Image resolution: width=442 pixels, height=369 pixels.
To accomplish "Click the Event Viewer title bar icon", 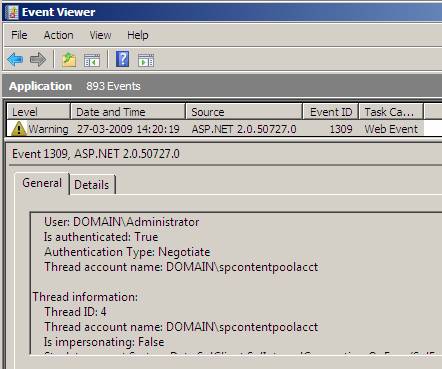I will pyautogui.click(x=12, y=12).
